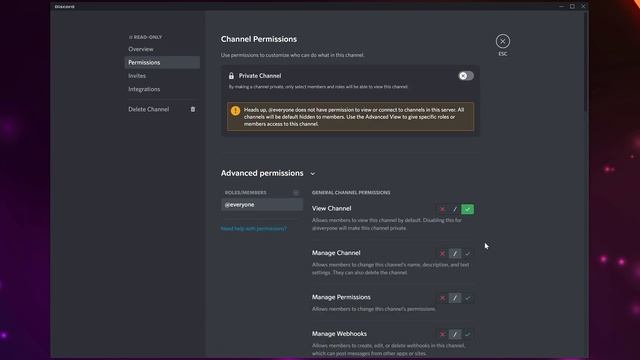Click the Manage Channel permission name
This screenshot has height=360, width=640.
click(336, 253)
